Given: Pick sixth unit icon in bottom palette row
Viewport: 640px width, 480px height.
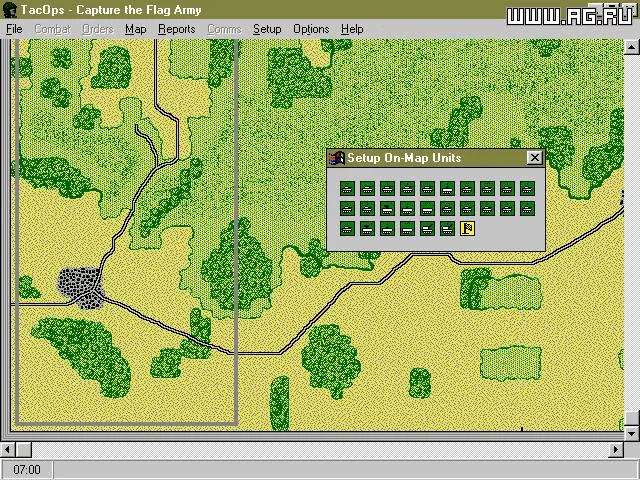Looking at the screenshot, I should coord(447,229).
